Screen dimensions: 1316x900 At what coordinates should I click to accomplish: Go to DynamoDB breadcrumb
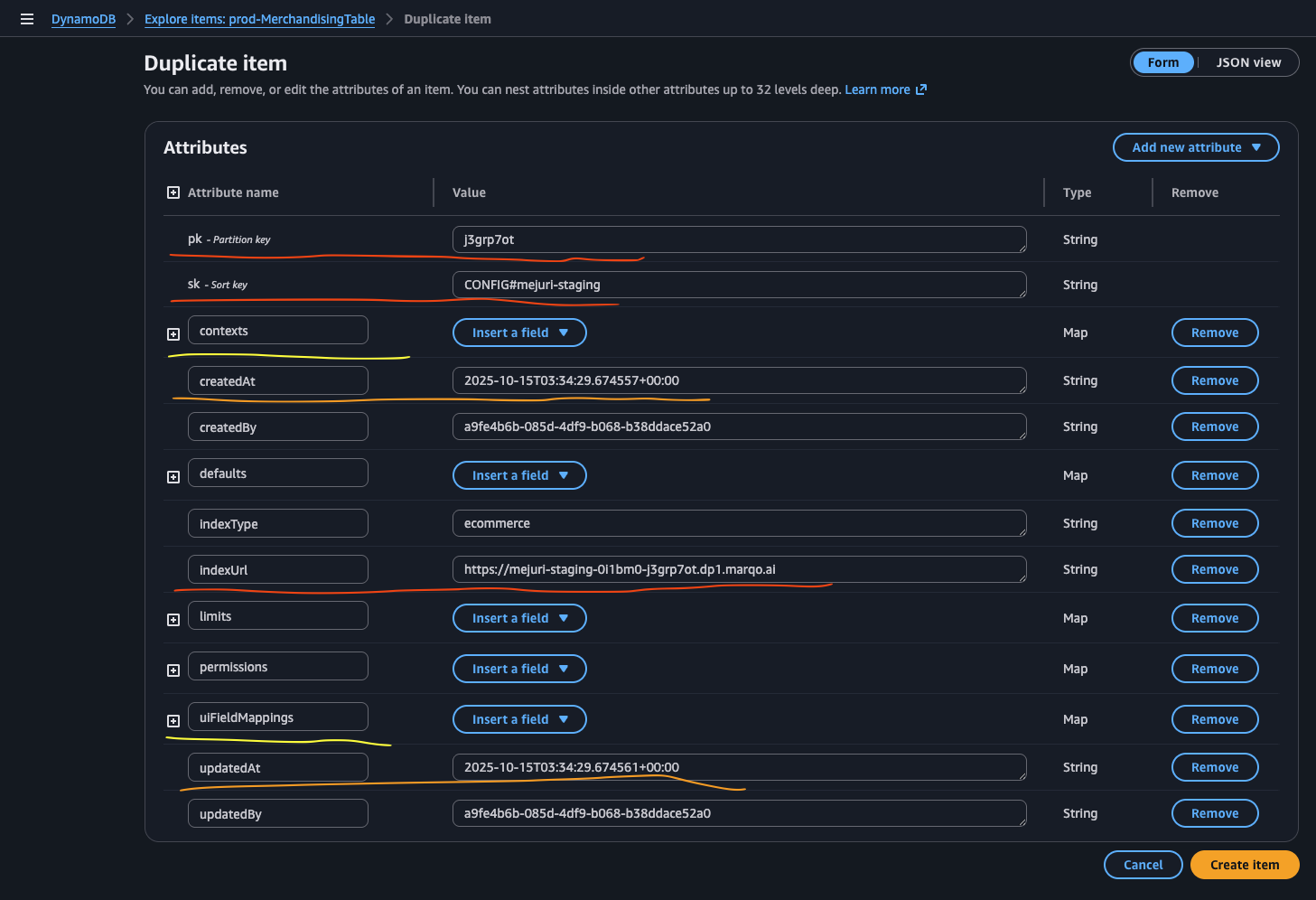tap(83, 19)
